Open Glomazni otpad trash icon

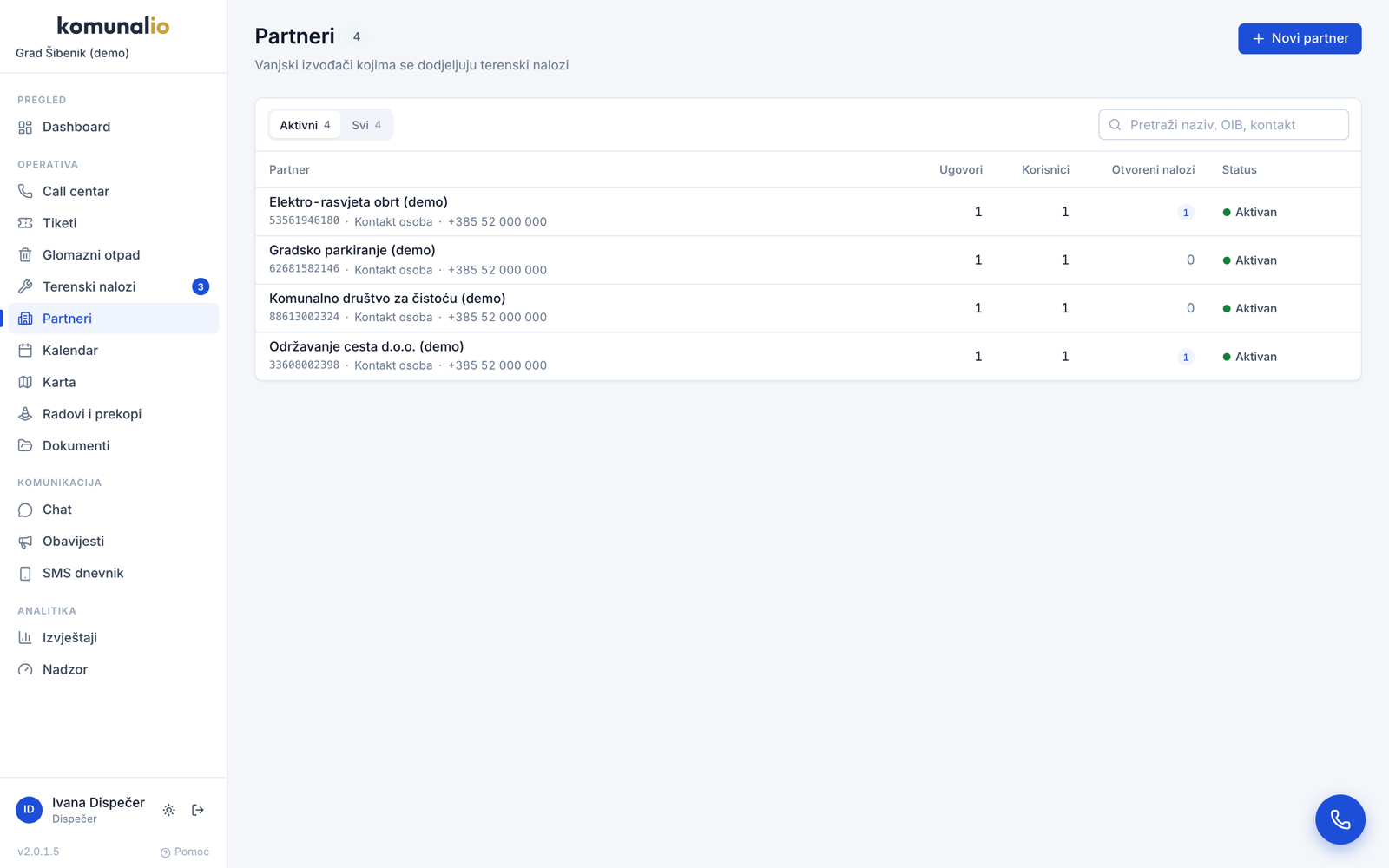25,255
